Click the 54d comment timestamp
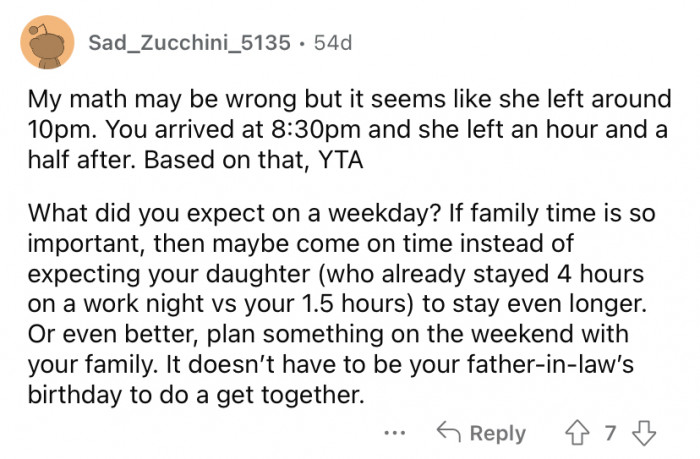 334,43
